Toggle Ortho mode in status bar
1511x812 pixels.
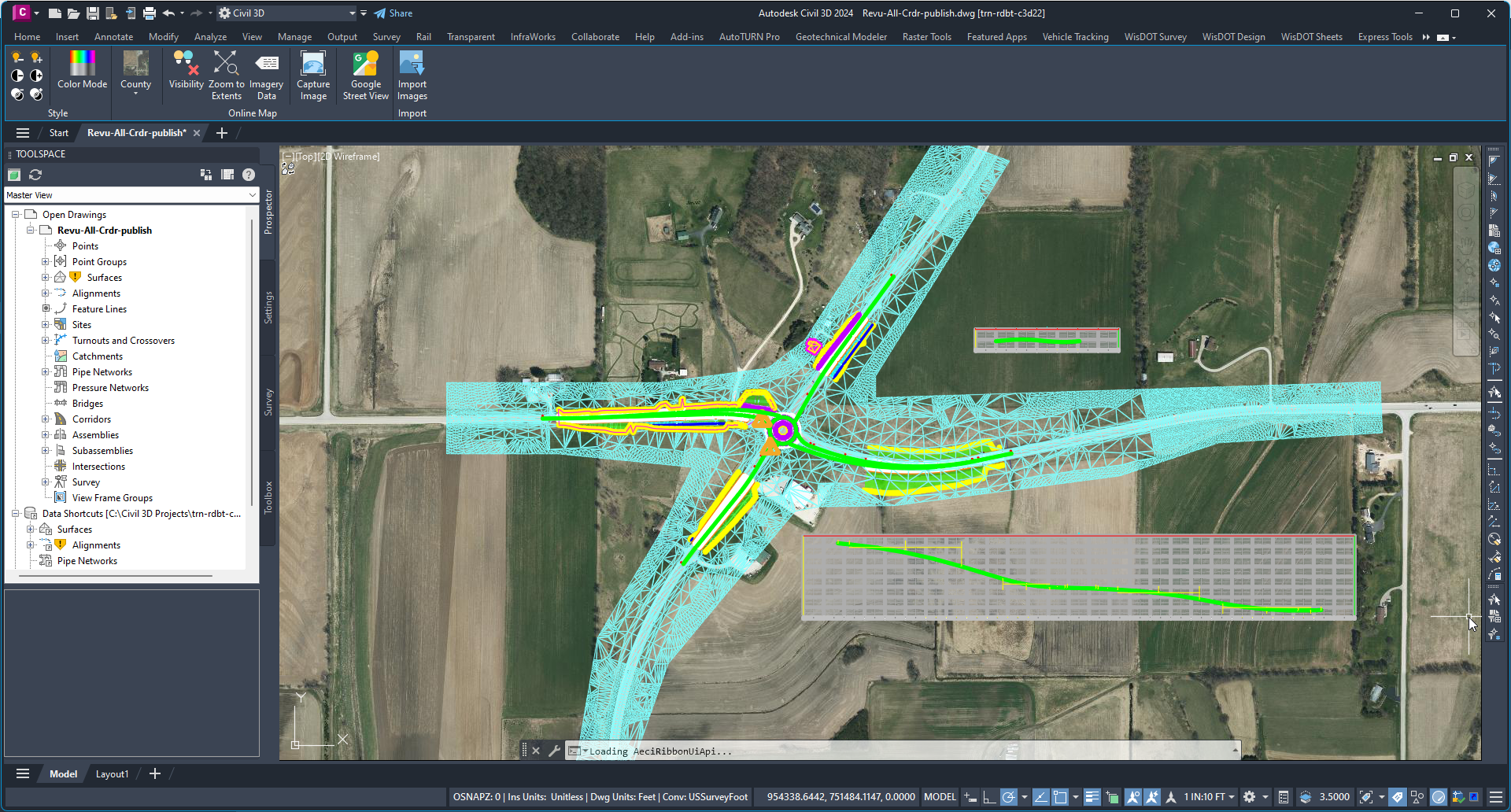pos(989,797)
